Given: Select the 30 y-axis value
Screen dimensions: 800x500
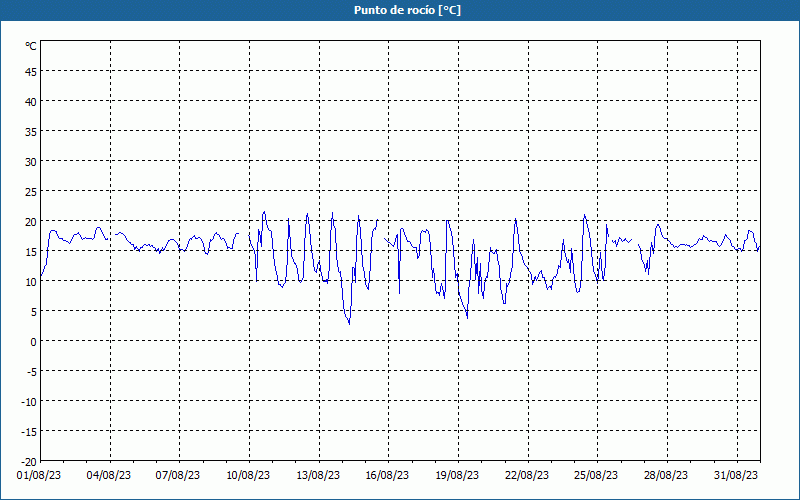Looking at the screenshot, I should click(x=31, y=162).
